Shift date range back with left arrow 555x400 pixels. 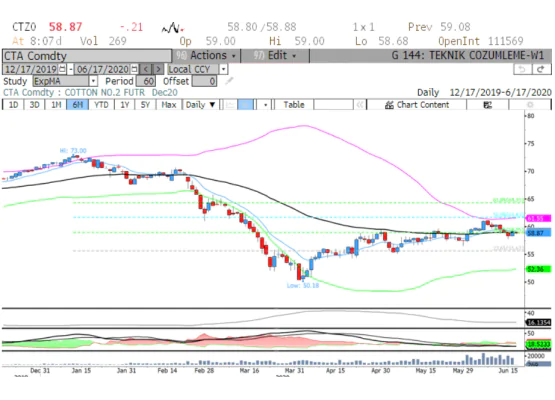[145, 69]
